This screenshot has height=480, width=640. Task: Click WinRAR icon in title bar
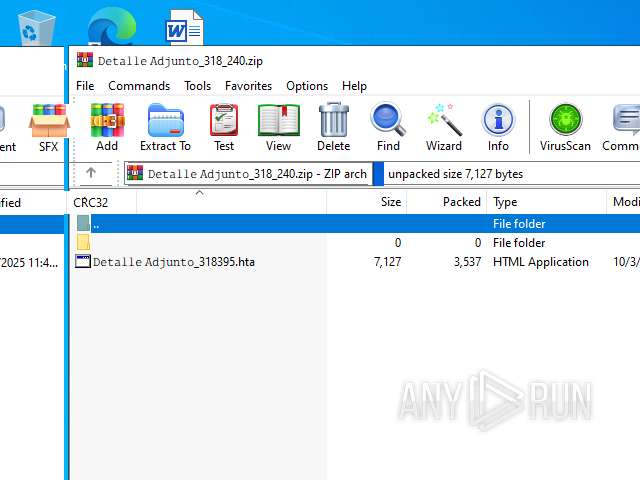[x=84, y=60]
